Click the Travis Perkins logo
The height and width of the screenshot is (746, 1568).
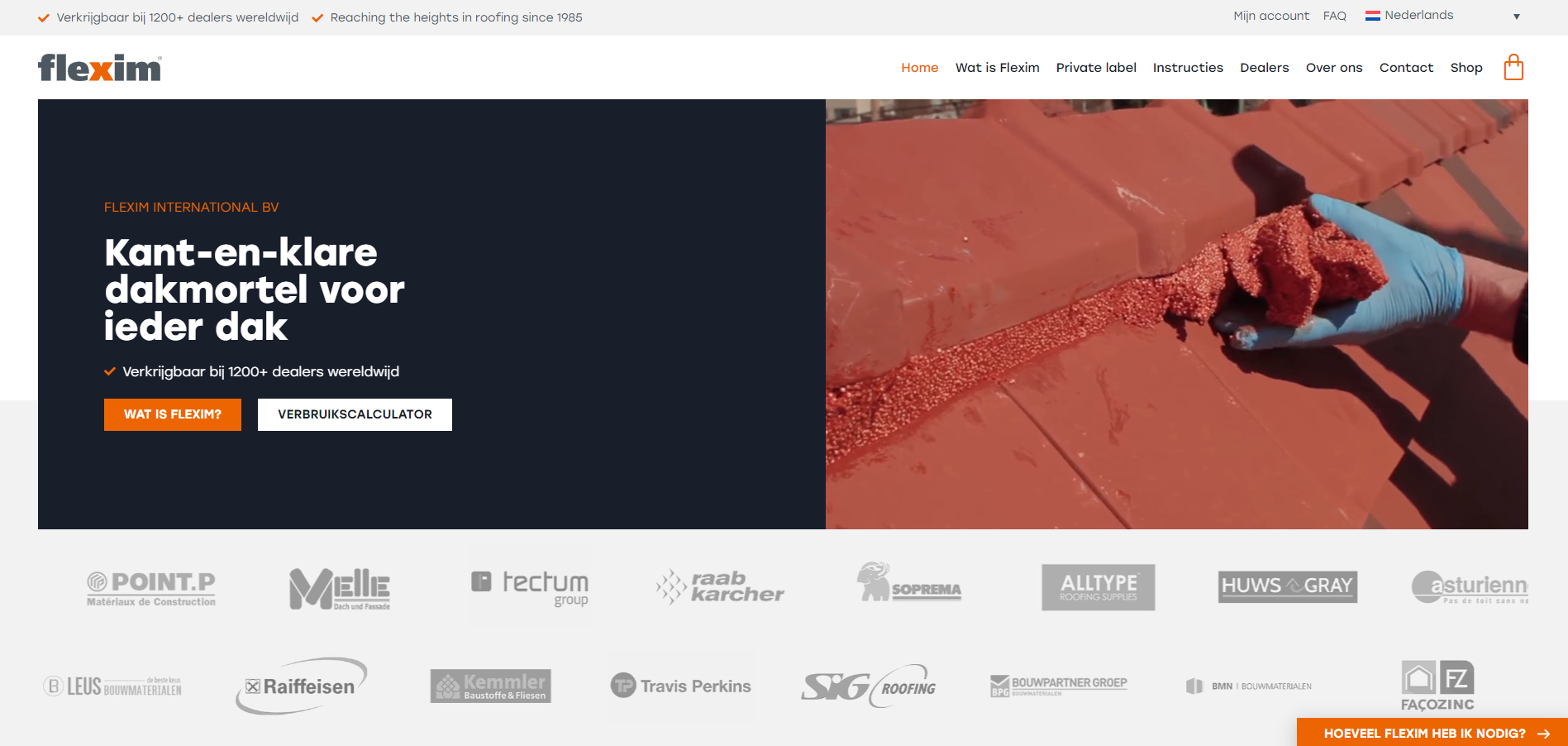point(681,686)
